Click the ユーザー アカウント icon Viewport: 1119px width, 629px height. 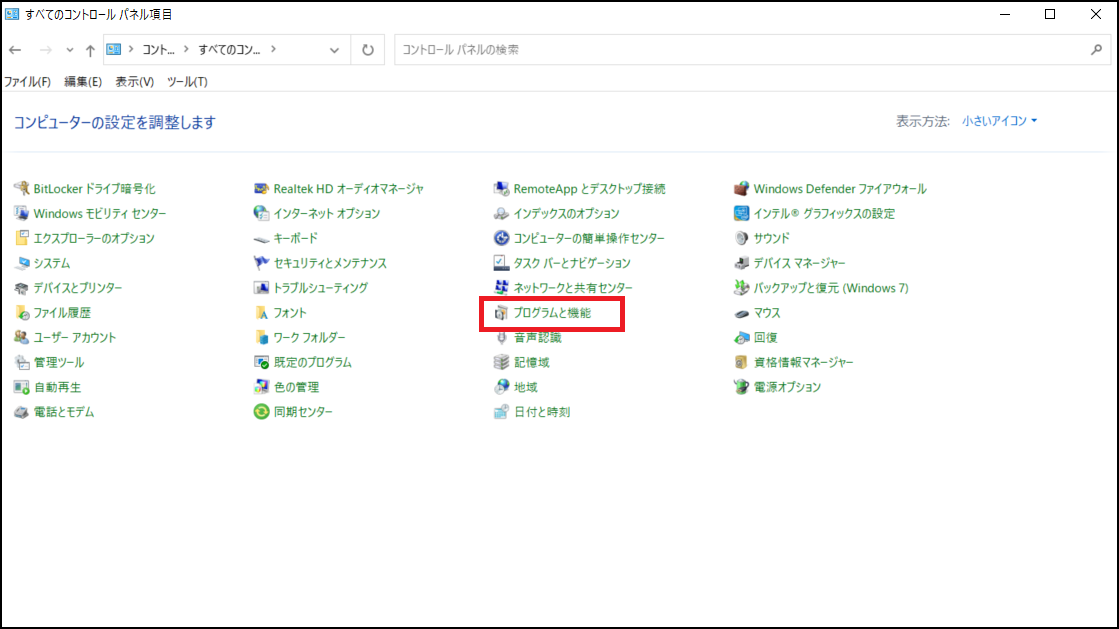tap(21, 337)
